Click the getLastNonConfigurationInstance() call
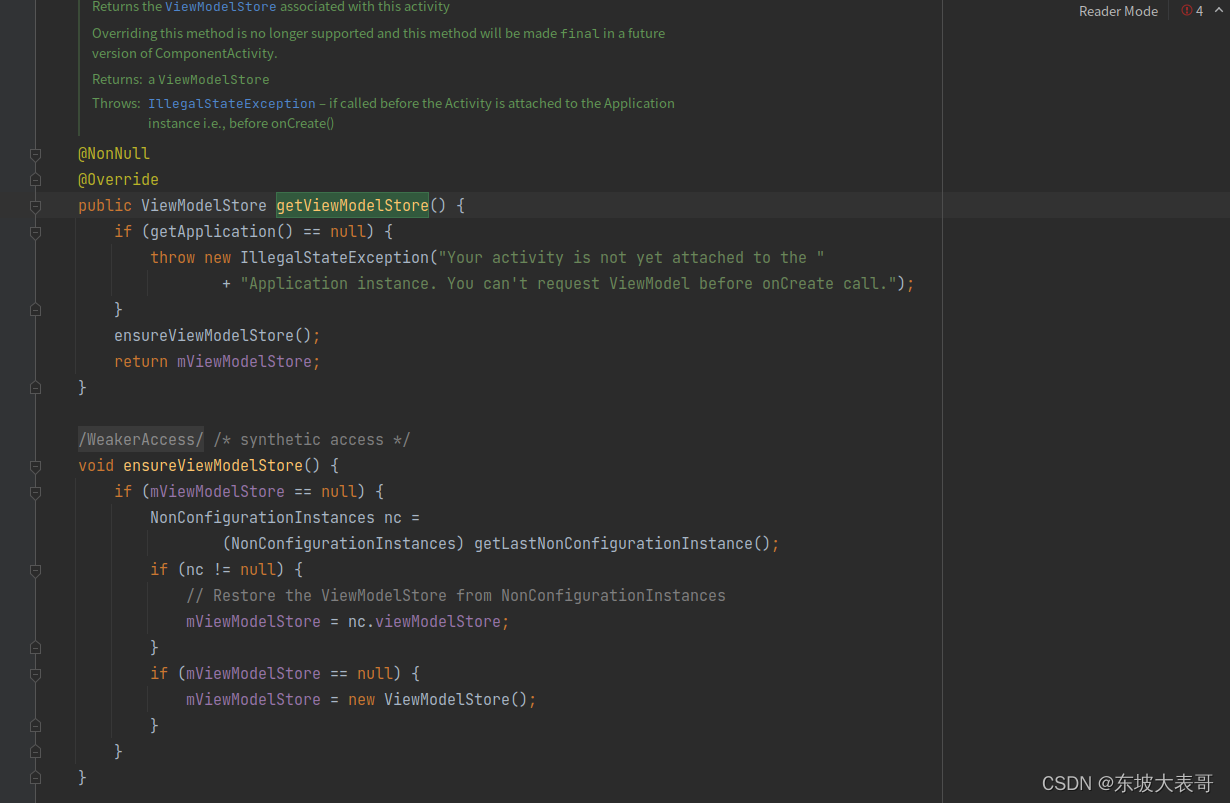 click(x=622, y=543)
